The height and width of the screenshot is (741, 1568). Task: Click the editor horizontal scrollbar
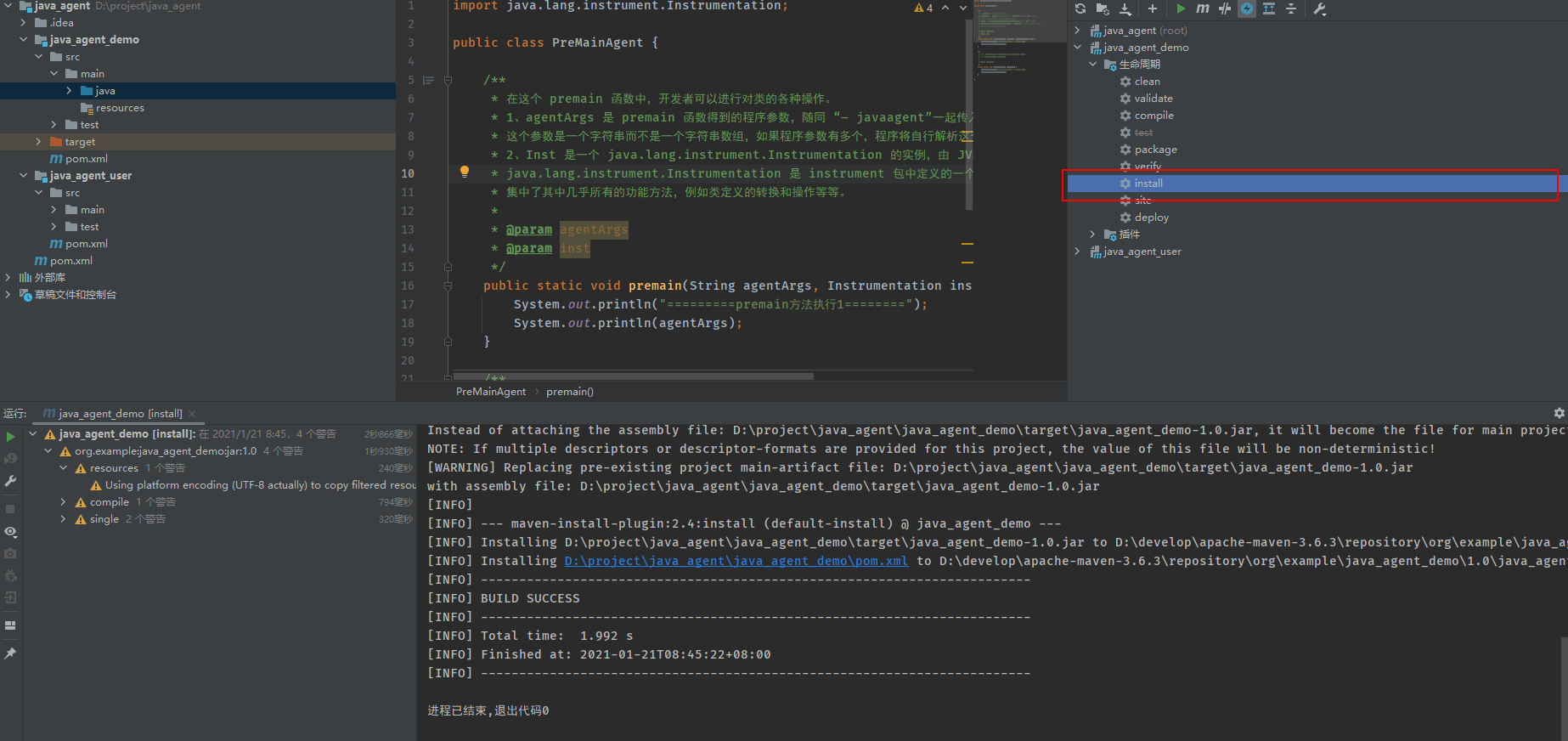coord(634,376)
